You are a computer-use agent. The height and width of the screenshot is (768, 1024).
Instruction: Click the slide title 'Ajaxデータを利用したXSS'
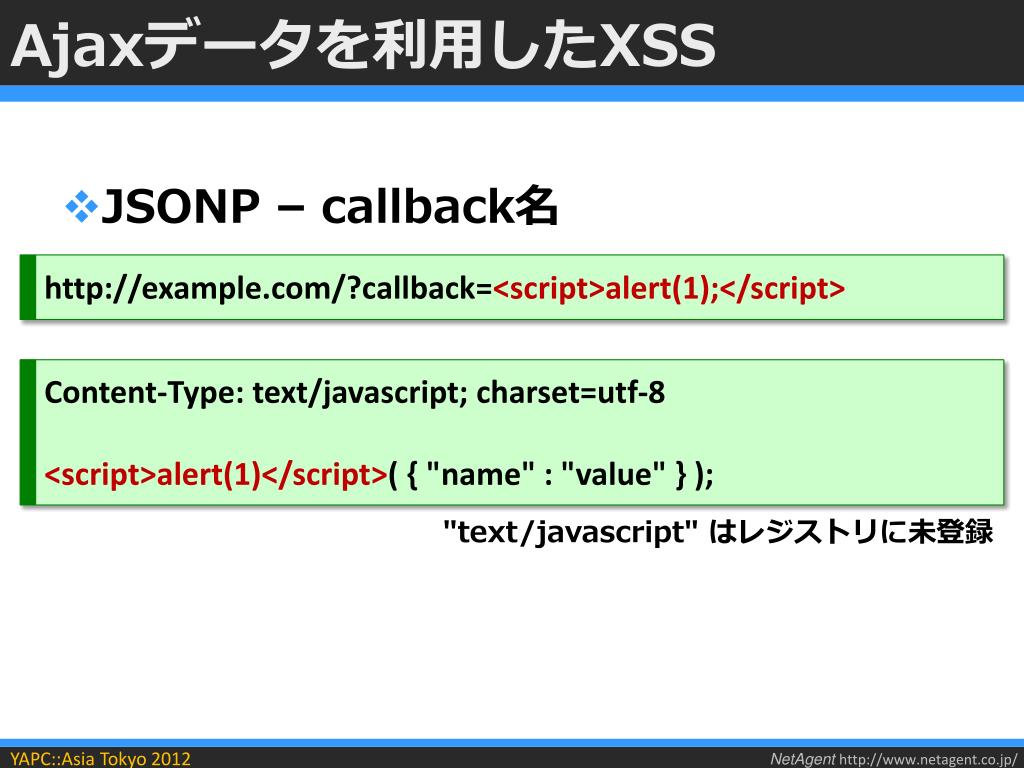pos(363,46)
